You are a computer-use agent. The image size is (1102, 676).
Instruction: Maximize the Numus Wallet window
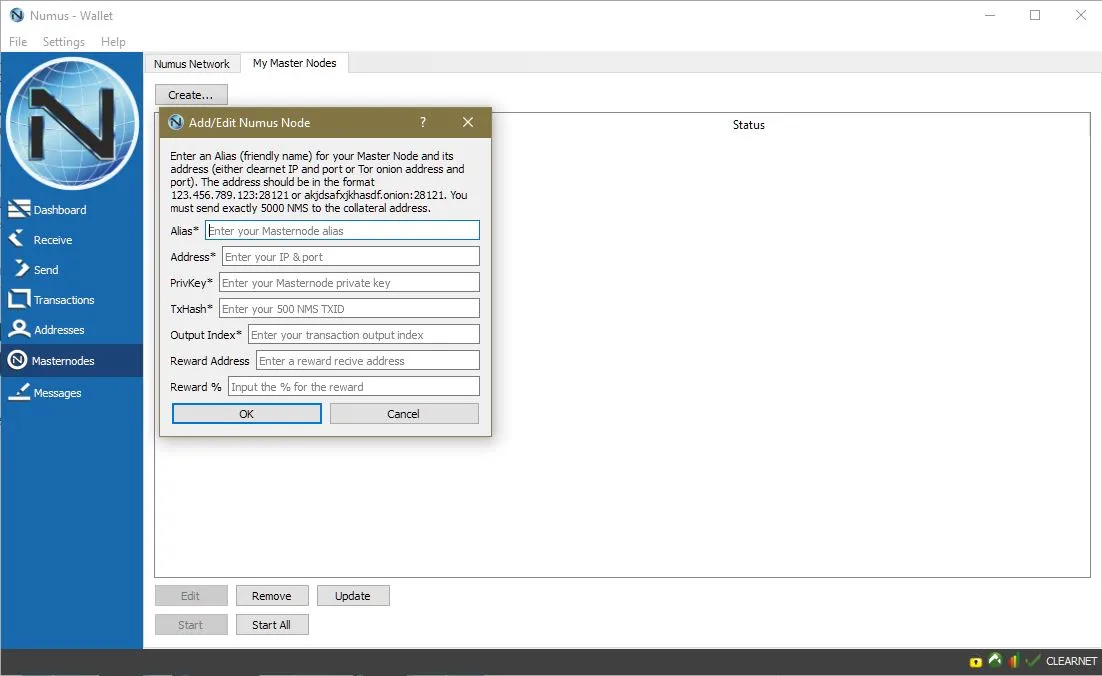coord(1035,15)
